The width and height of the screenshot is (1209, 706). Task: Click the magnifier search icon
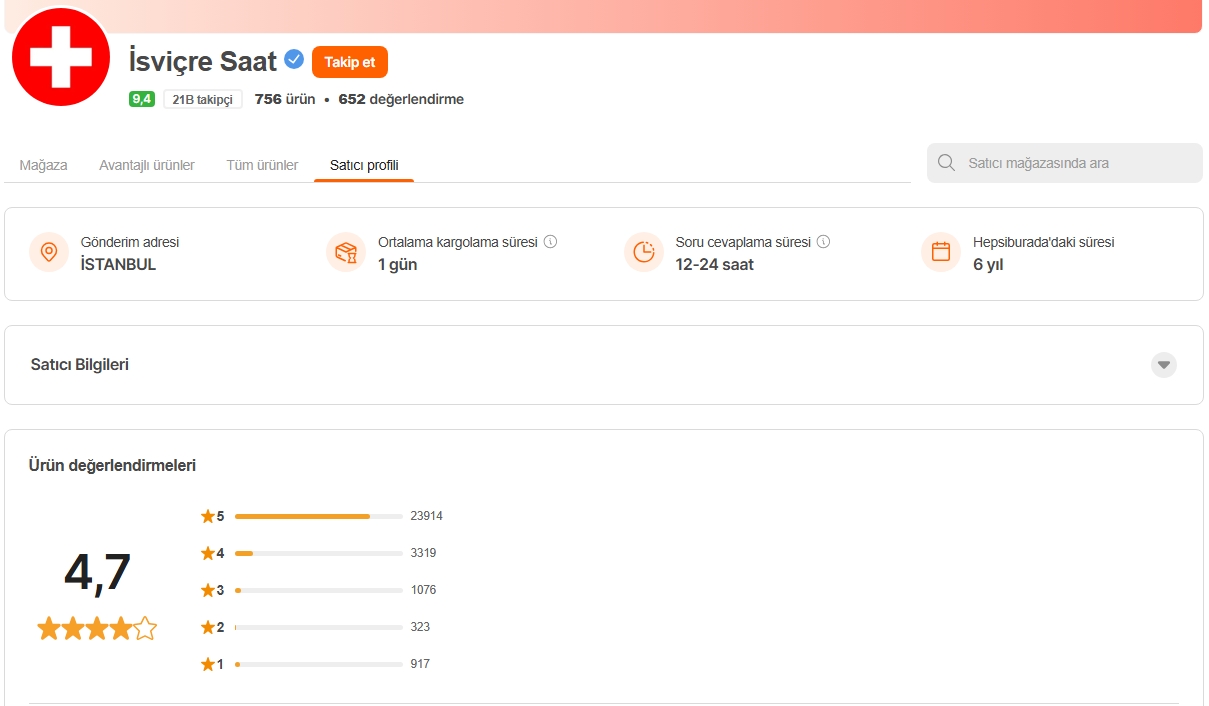pyautogui.click(x=946, y=163)
